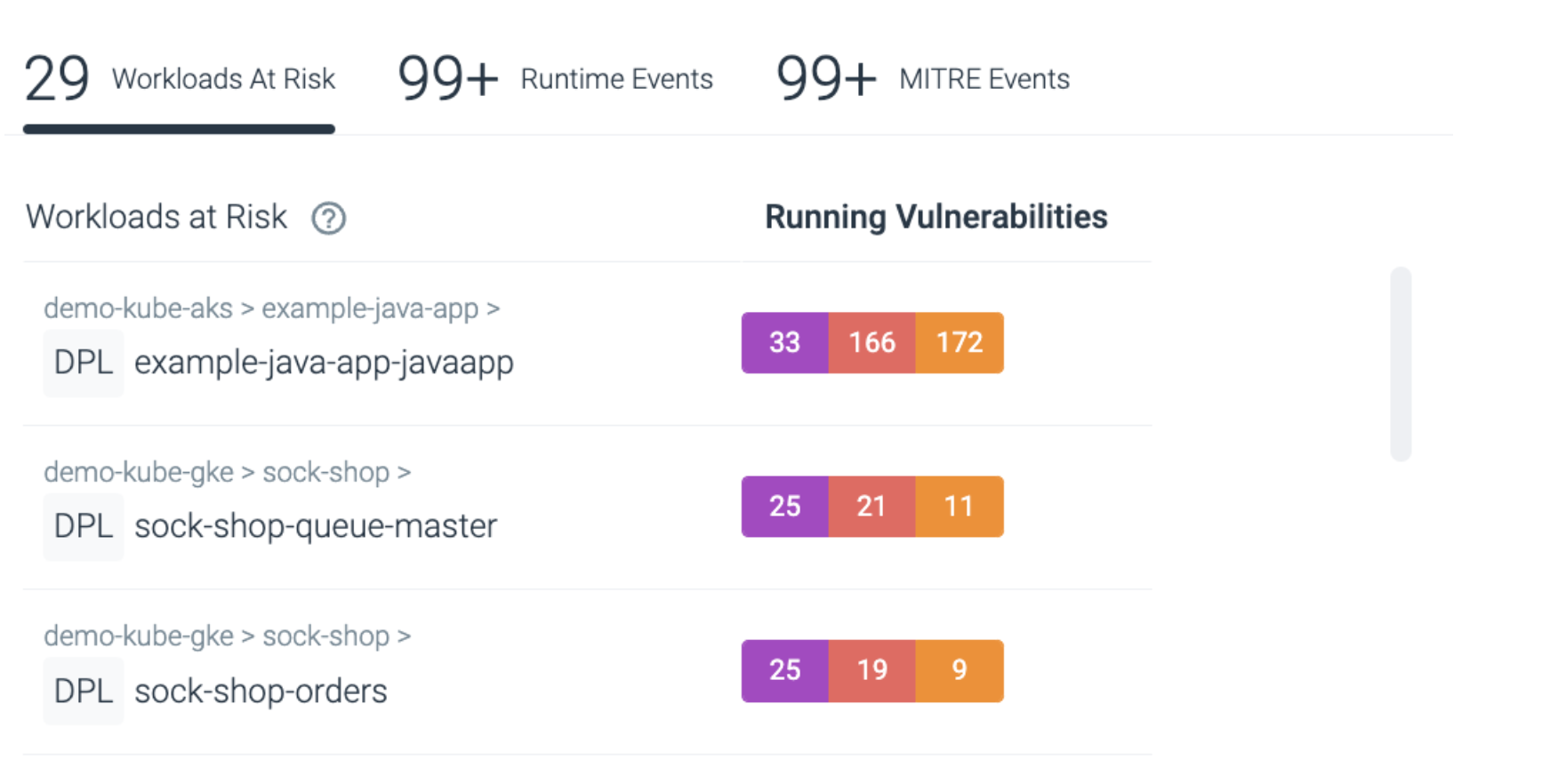The width and height of the screenshot is (1542, 784).
Task: Click the demo-kube-aks > example-java-app breadcrumb
Action: click(x=271, y=308)
